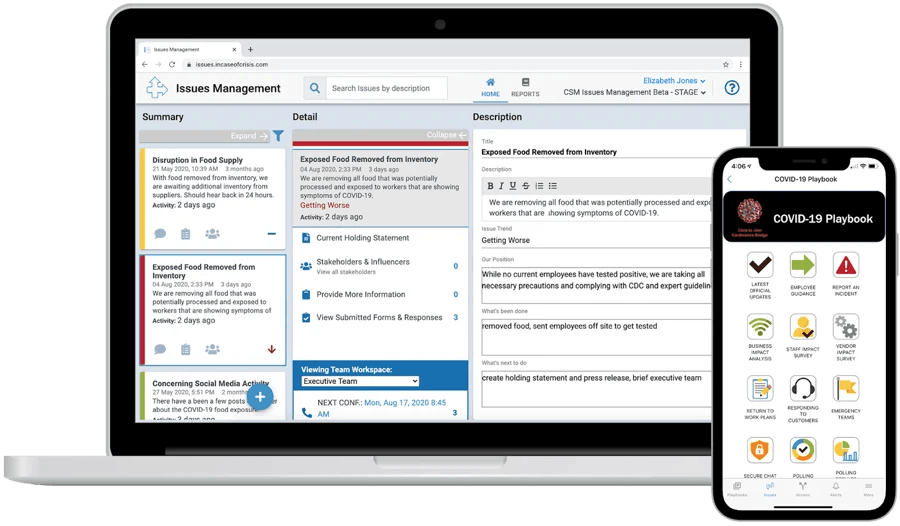The height and width of the screenshot is (526, 900).
Task: Open Current Holding Statement
Action: [x=362, y=238]
